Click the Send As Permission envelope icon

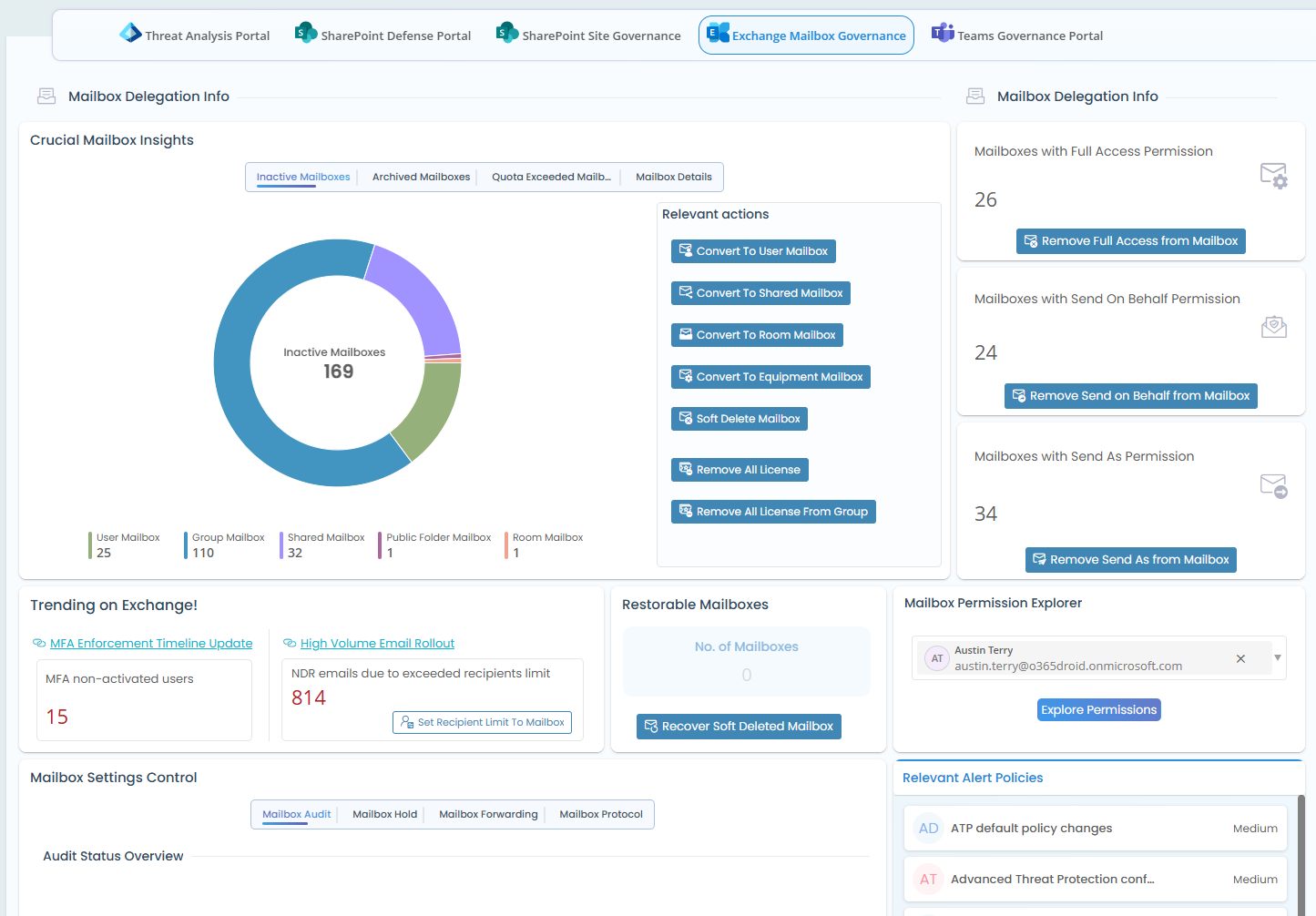click(1273, 485)
